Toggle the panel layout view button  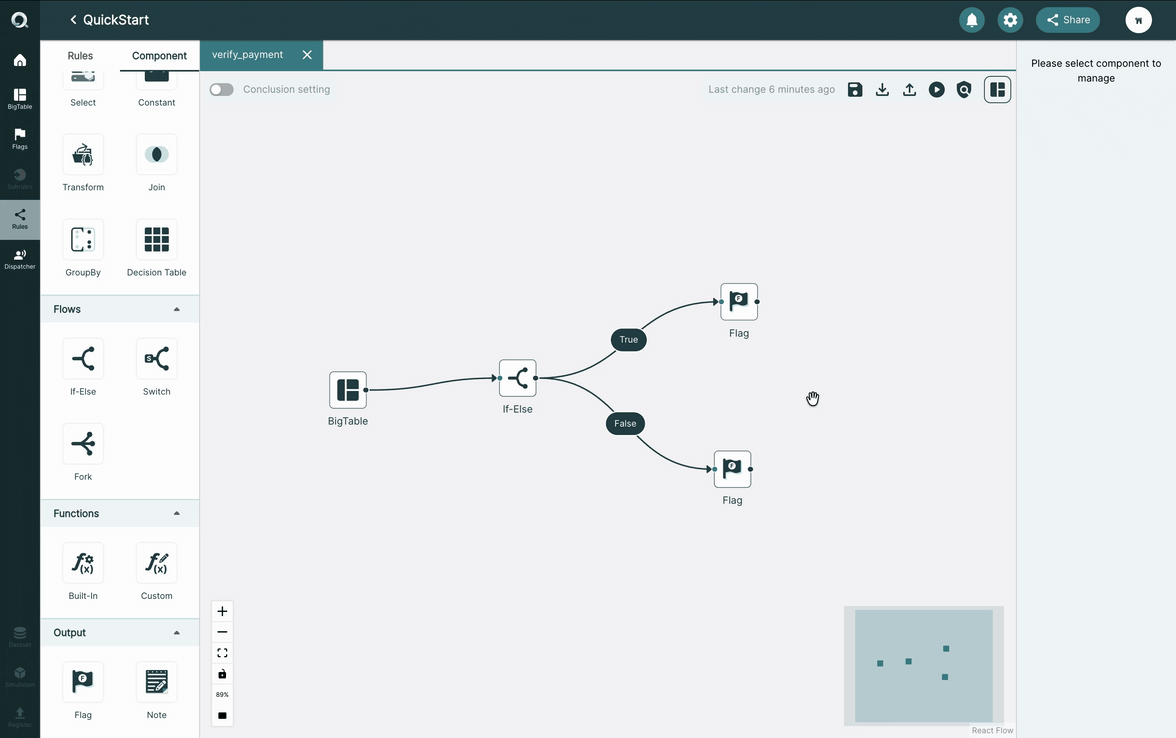998,90
